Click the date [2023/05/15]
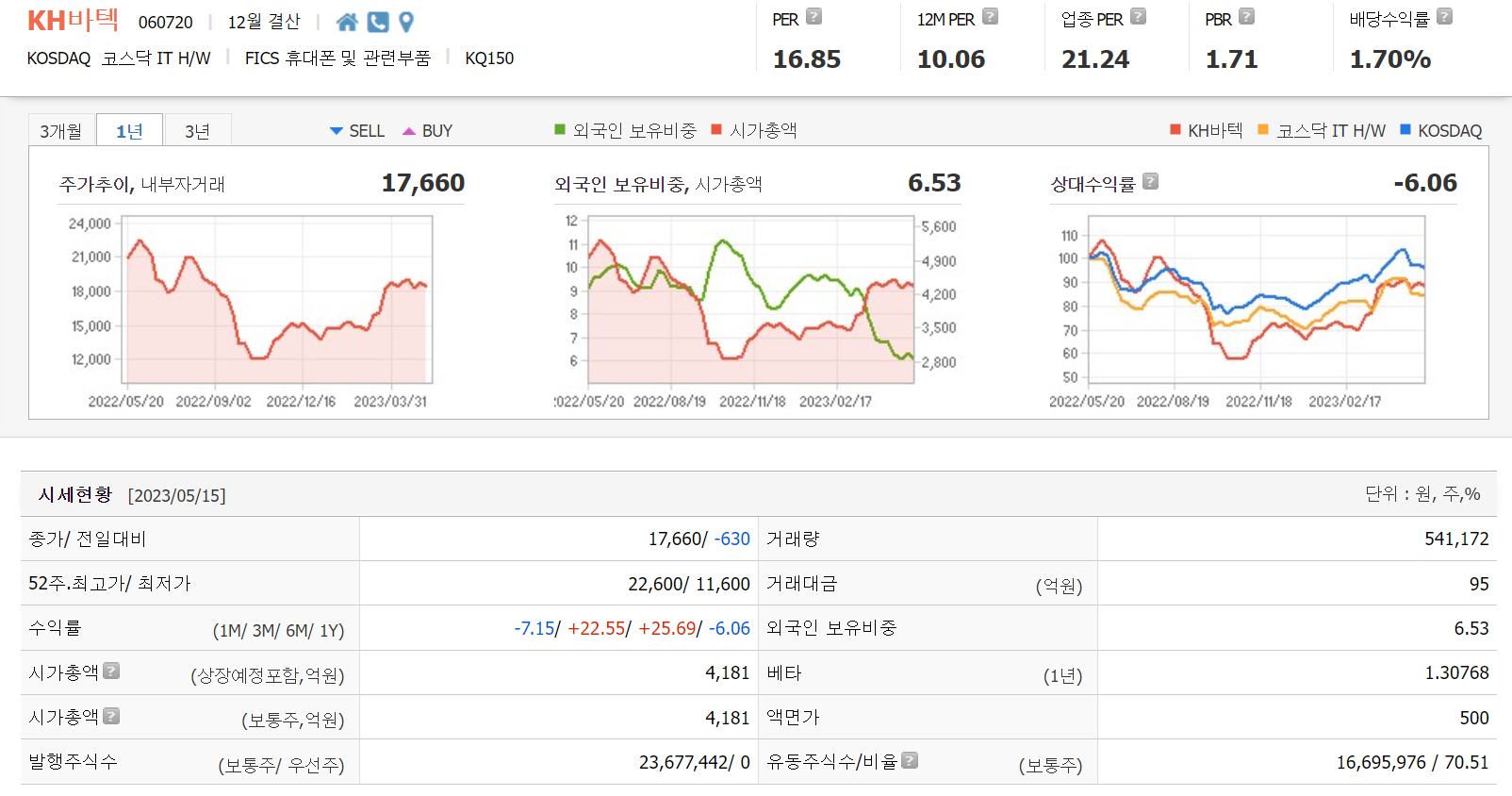The width and height of the screenshot is (1512, 796). [x=177, y=496]
